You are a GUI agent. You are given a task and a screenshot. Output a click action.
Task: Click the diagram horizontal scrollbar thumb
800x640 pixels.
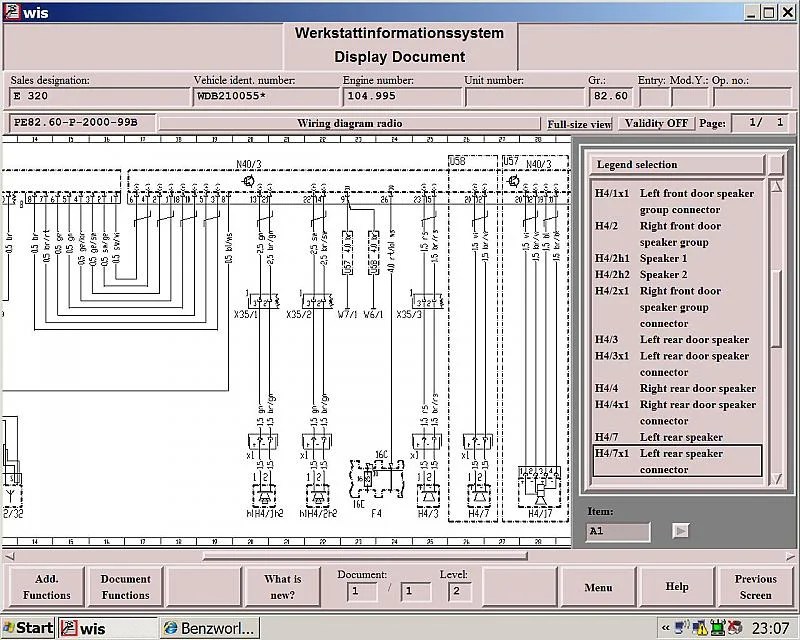[365, 556]
